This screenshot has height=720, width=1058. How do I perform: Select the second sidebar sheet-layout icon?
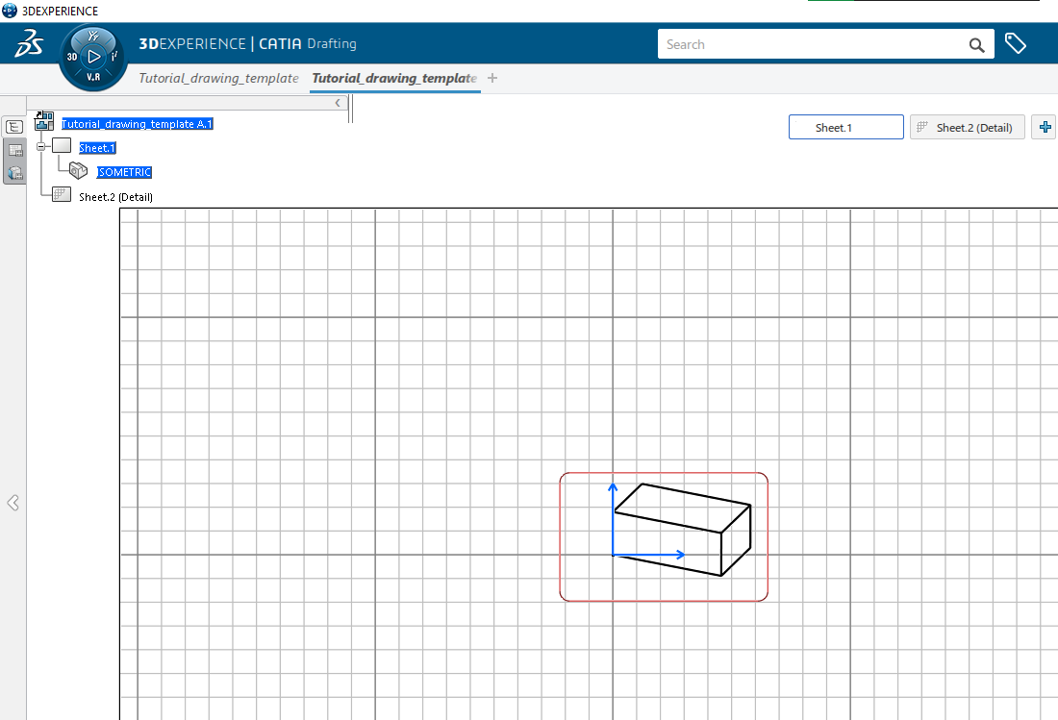14,149
